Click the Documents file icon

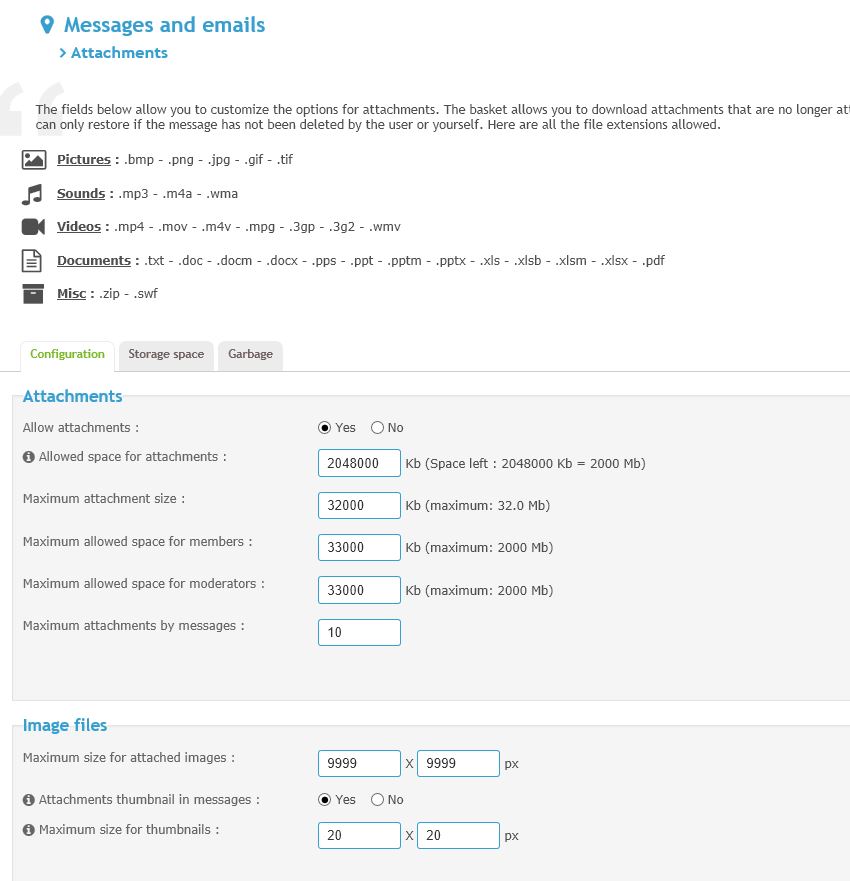[x=32, y=261]
